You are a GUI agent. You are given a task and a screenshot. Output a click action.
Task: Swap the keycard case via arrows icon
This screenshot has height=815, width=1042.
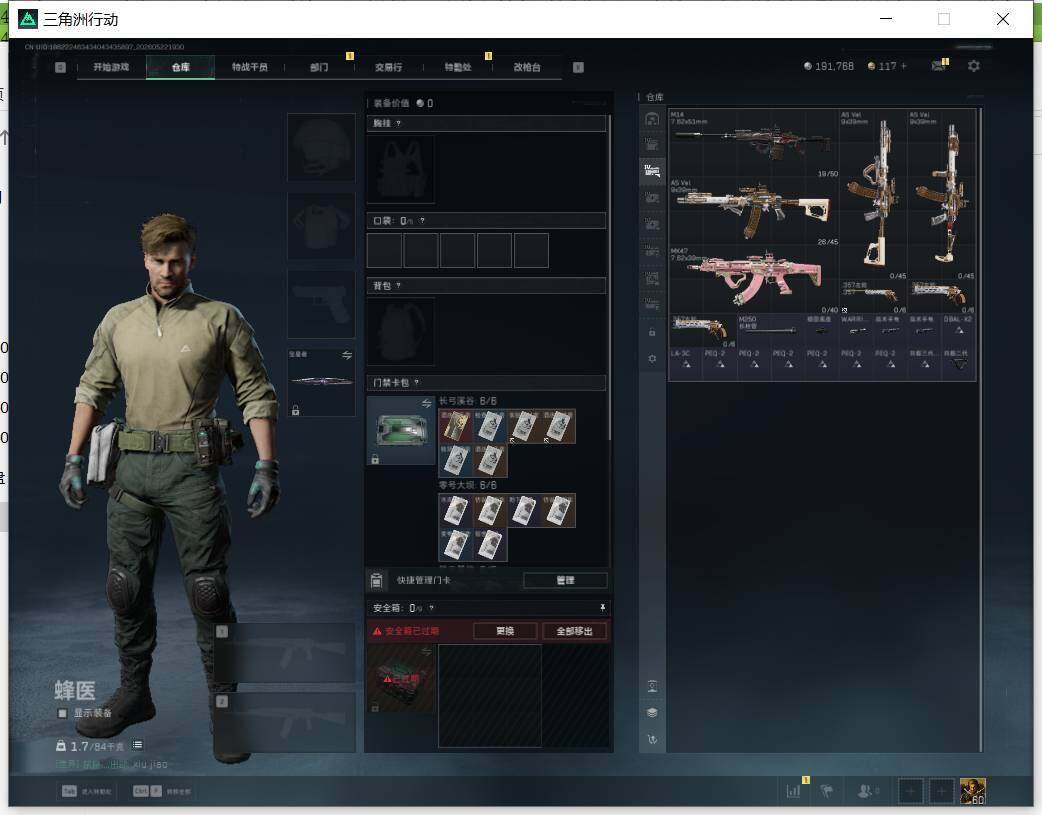(x=427, y=403)
